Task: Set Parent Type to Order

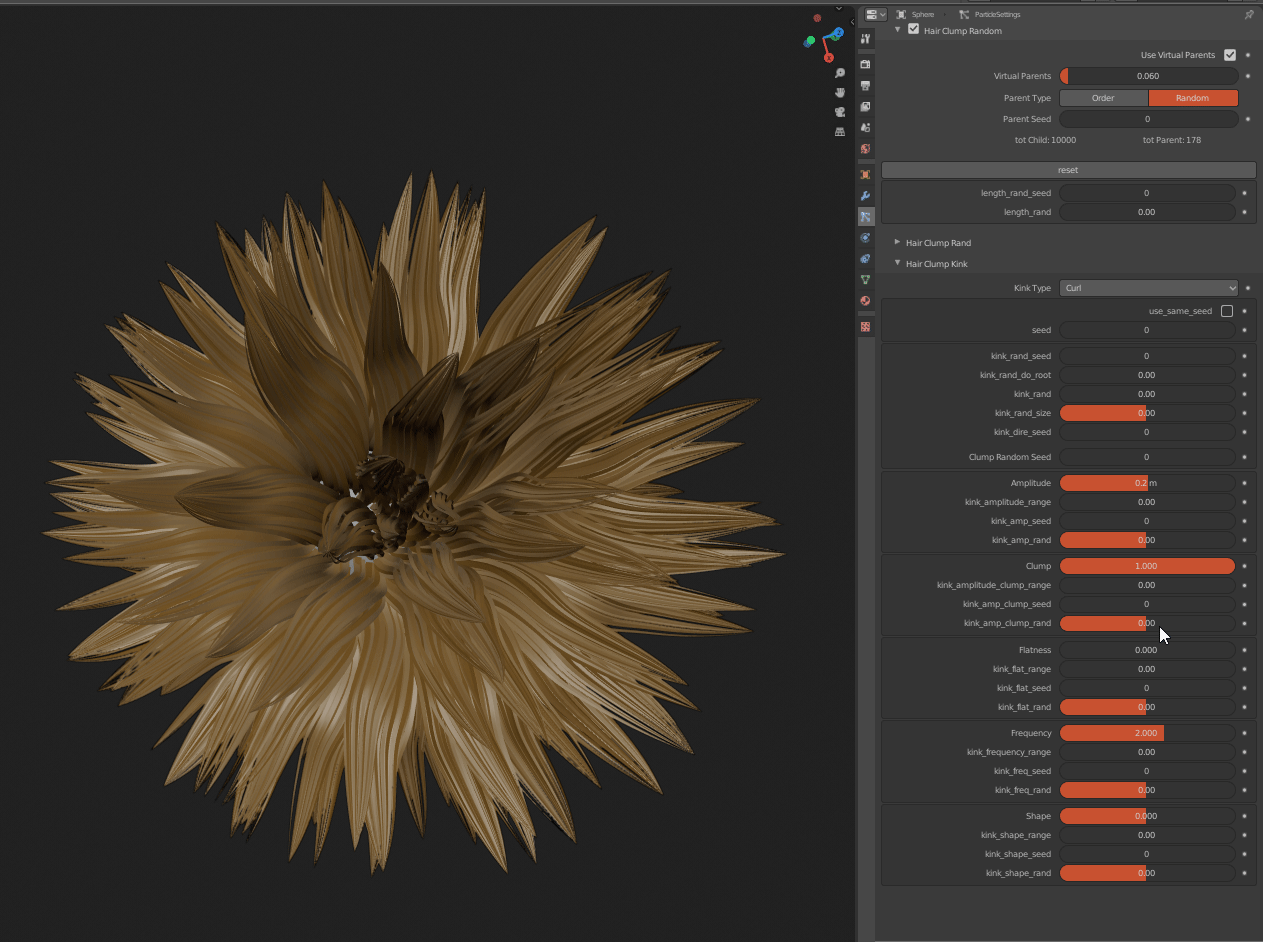Action: point(1103,98)
